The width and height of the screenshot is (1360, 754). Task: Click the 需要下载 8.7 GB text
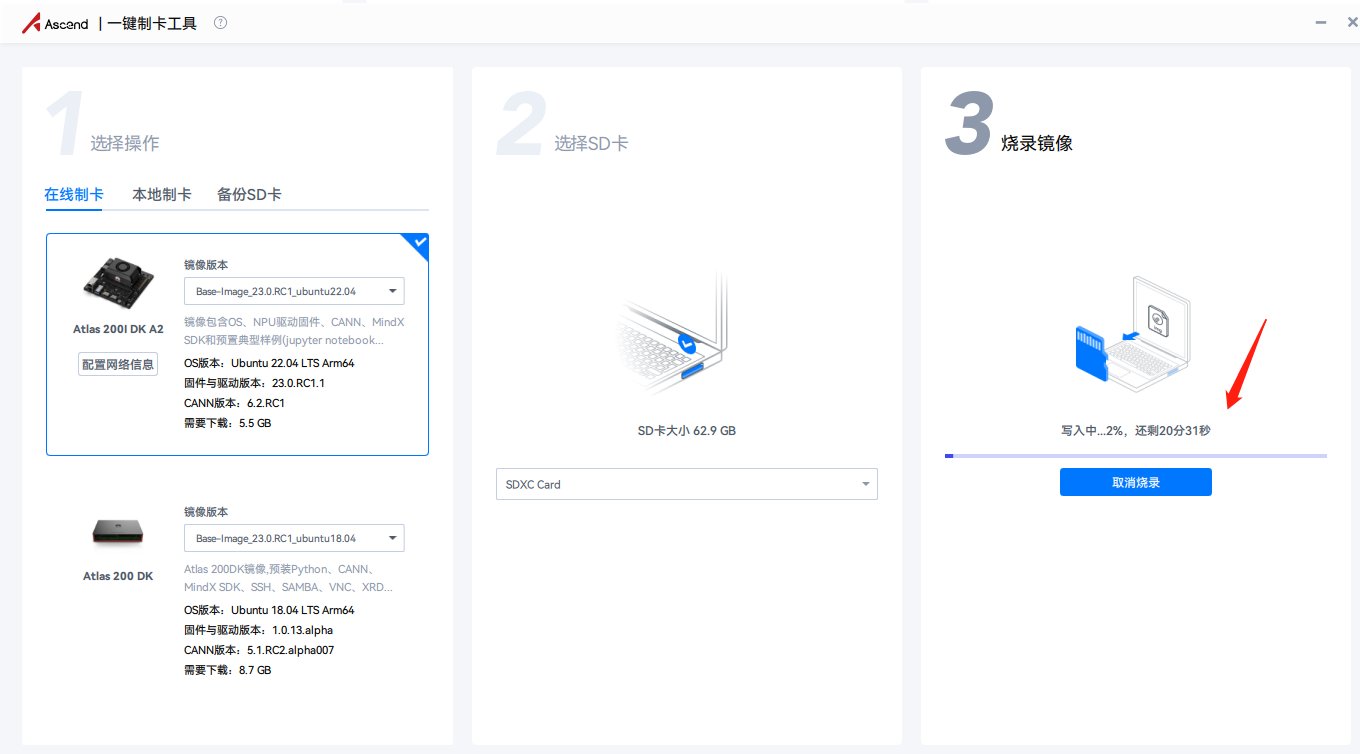228,670
